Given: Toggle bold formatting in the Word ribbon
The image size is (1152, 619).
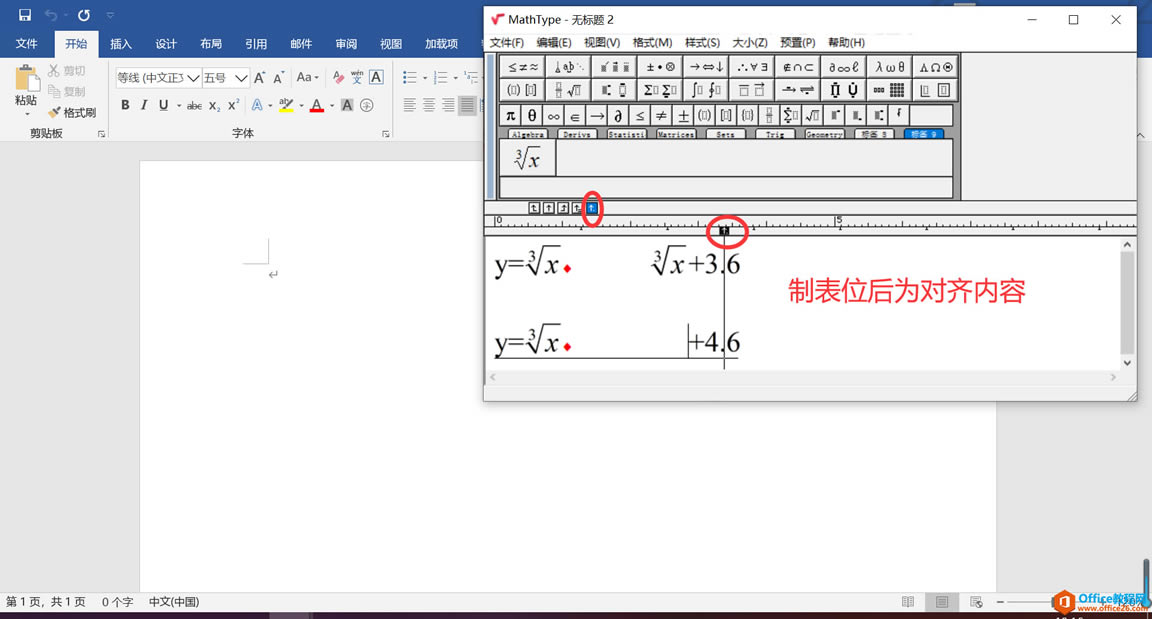Looking at the screenshot, I should (x=124, y=104).
